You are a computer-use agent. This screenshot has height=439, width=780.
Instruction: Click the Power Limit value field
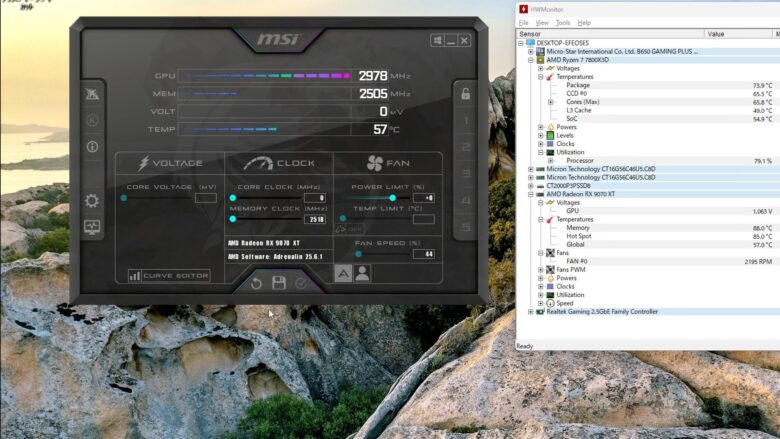click(423, 198)
